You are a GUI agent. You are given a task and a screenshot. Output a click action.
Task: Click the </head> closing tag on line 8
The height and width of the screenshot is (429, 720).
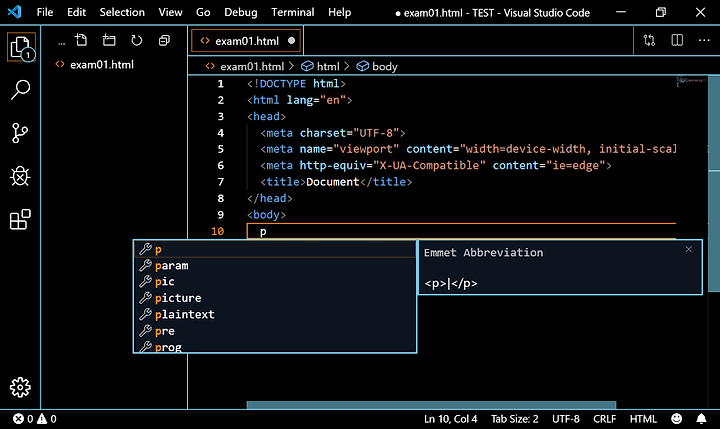click(x=270, y=198)
